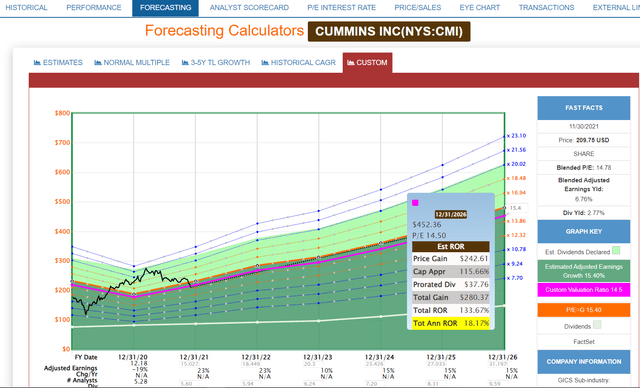Image resolution: width=640 pixels, height=388 pixels.
Task: Click the Est. Dividends Declared green swatch
Action: coord(616,251)
